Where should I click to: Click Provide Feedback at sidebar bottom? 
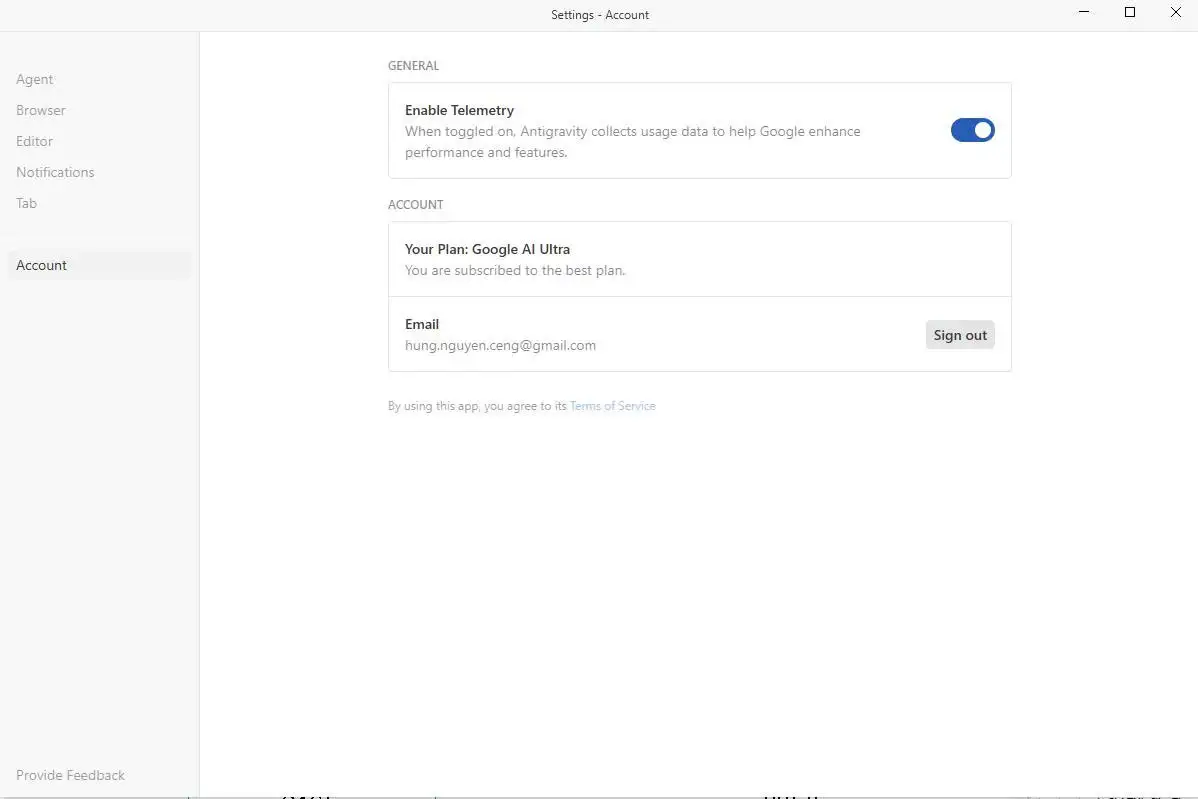point(71,775)
